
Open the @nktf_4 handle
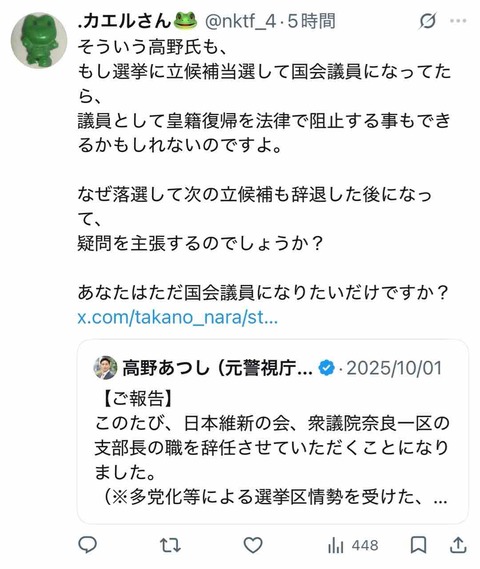pos(241,21)
